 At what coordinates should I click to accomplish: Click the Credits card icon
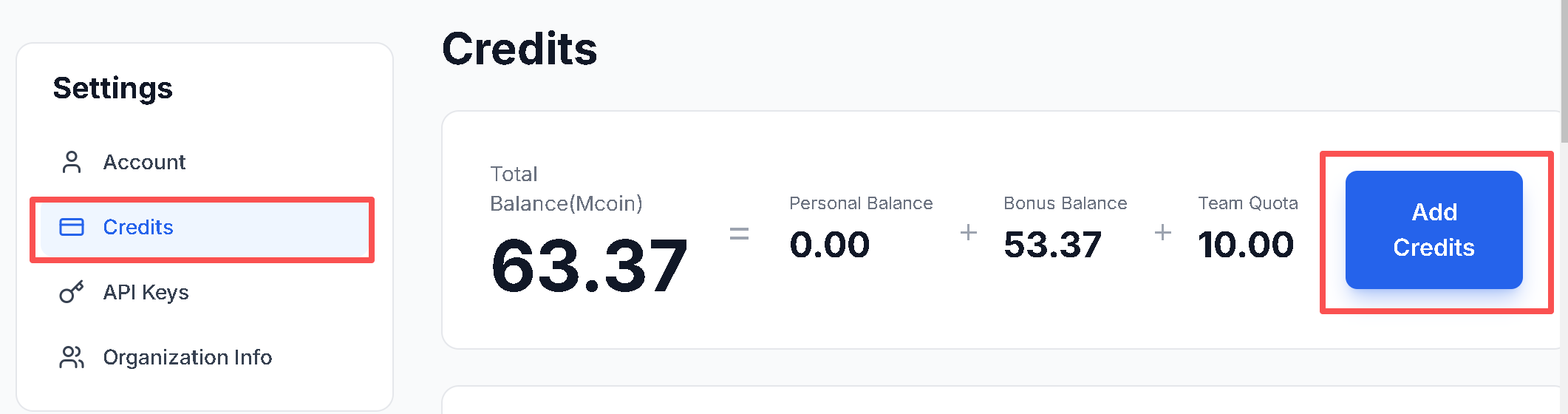[72, 227]
